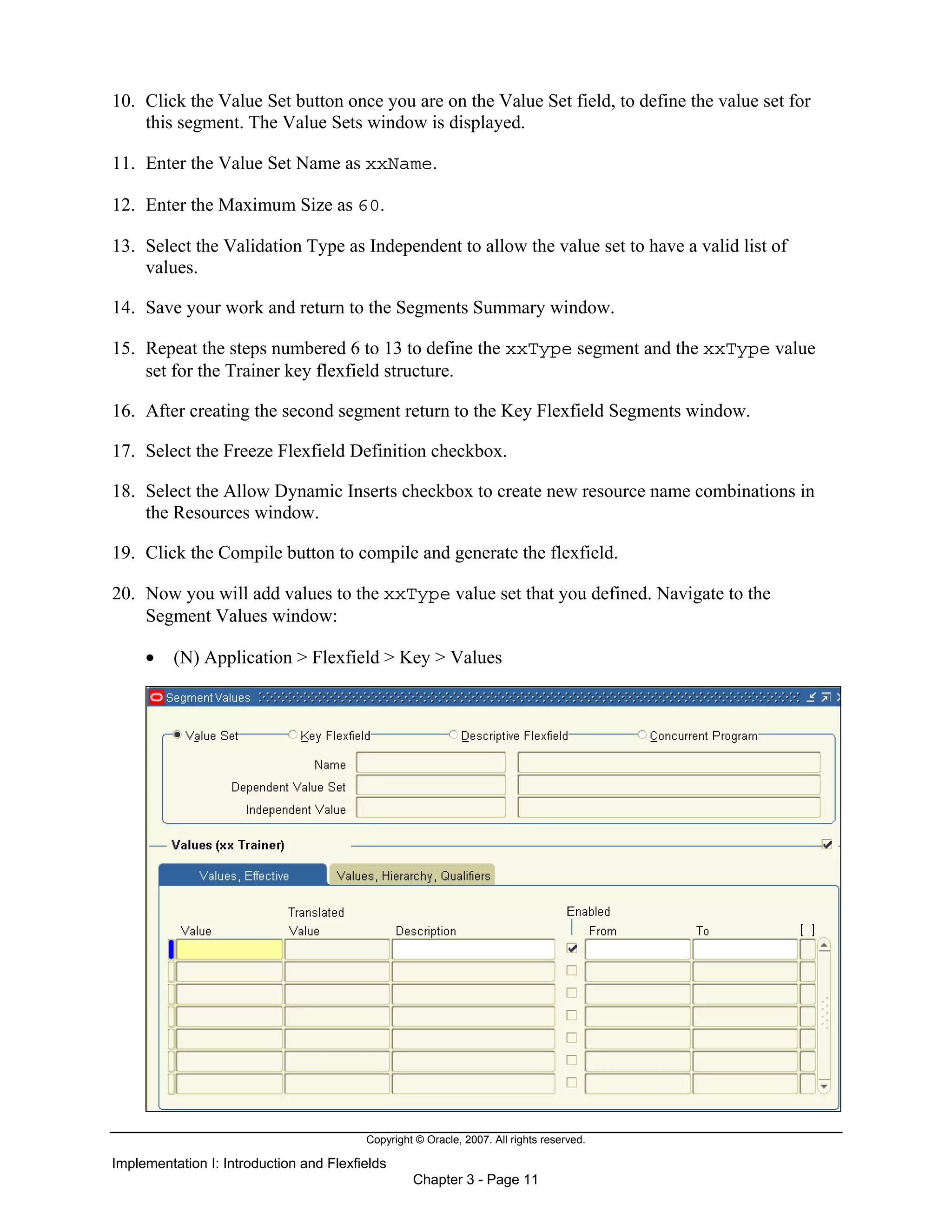952x1232 pixels.
Task: Select the Concurrent Program radio button
Action: tap(642, 735)
